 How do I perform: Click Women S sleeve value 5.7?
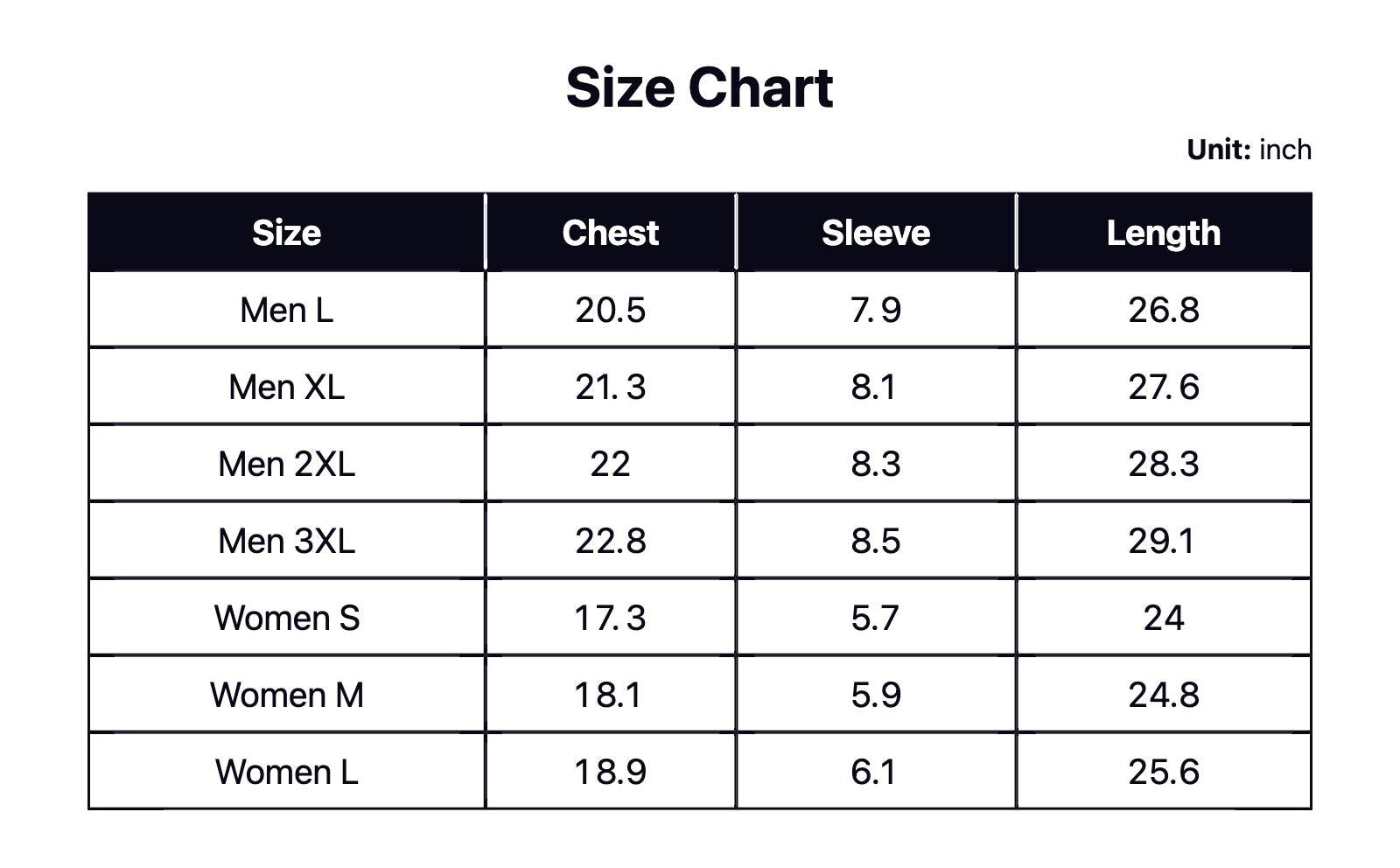click(x=875, y=618)
